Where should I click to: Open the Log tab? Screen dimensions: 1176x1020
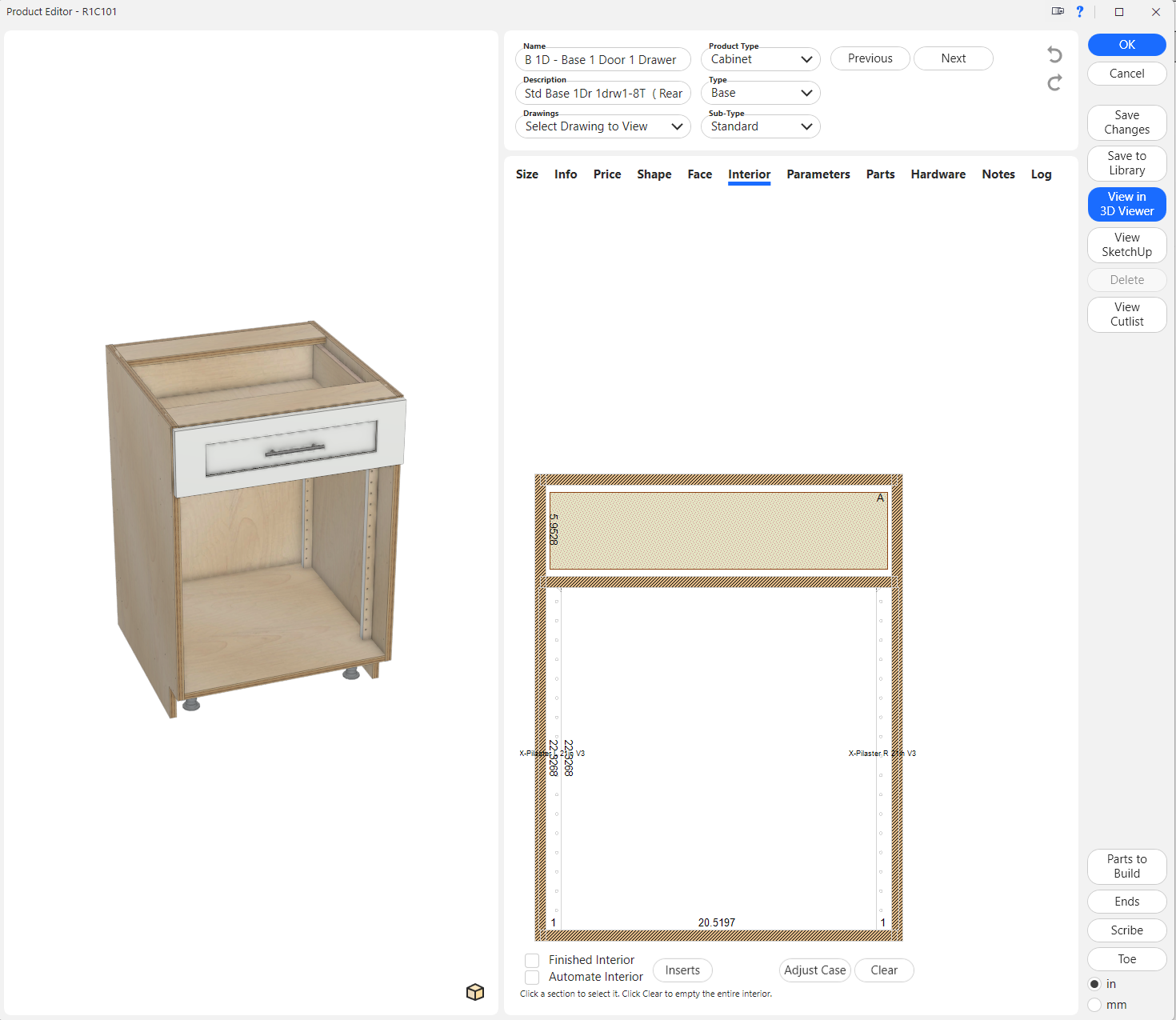(x=1042, y=174)
